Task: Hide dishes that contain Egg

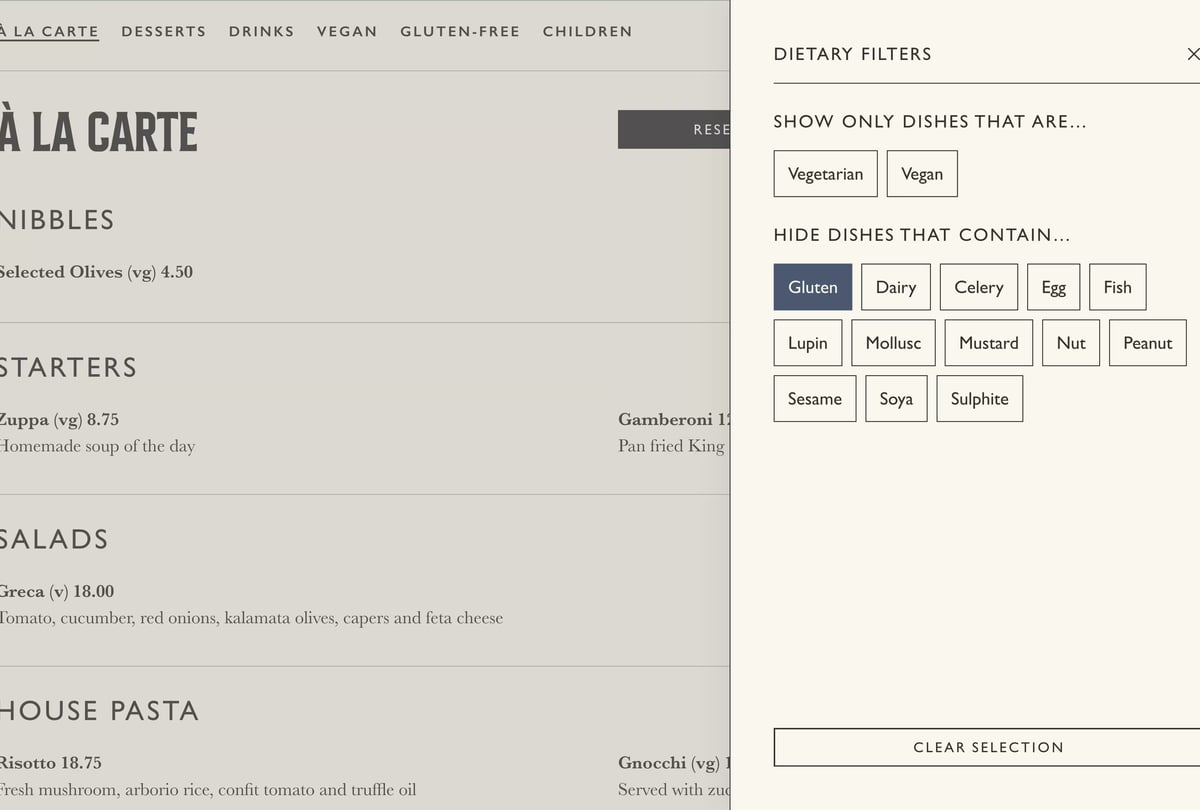Action: coord(1053,287)
